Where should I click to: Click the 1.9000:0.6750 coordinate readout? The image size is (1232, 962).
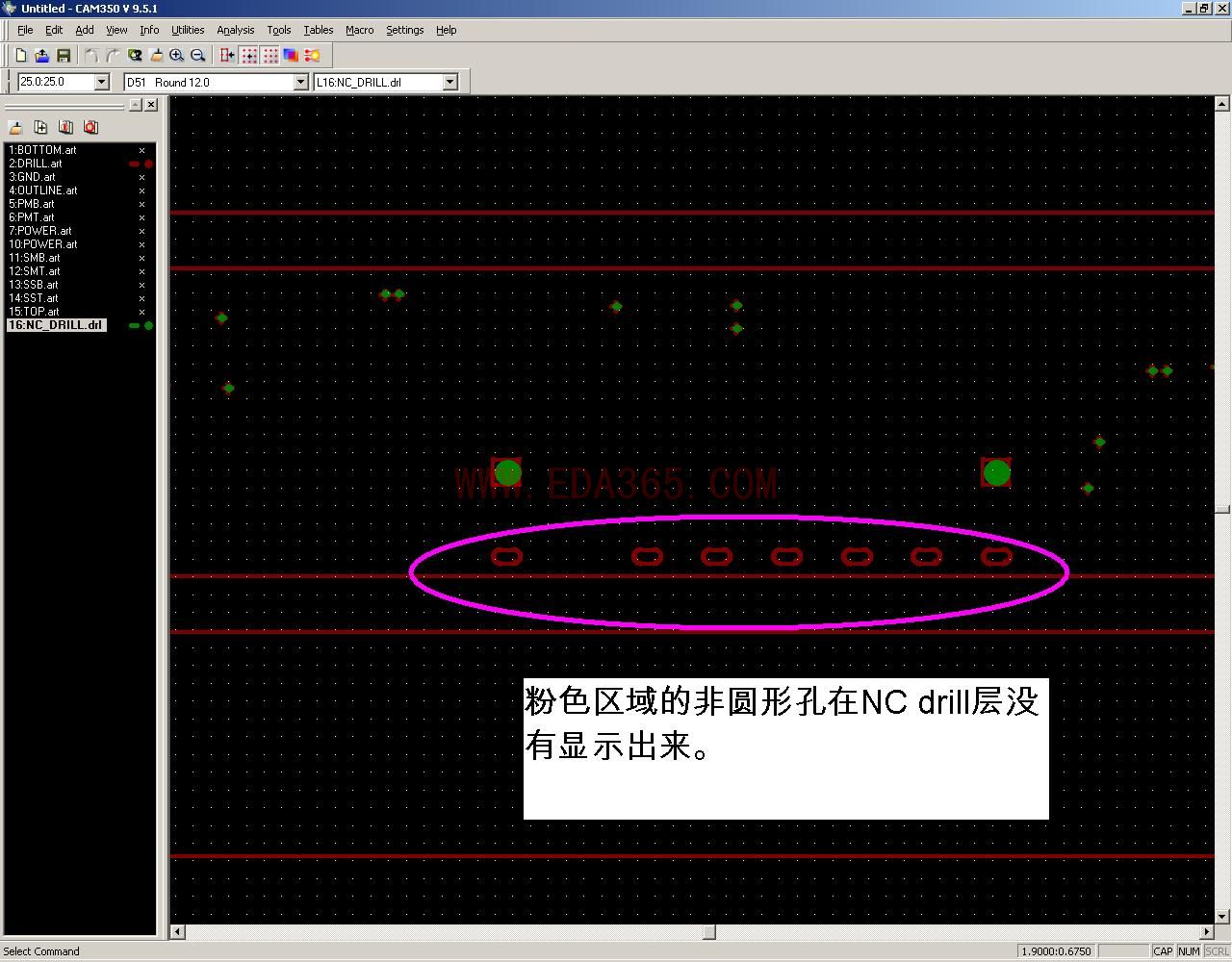pos(1056,951)
